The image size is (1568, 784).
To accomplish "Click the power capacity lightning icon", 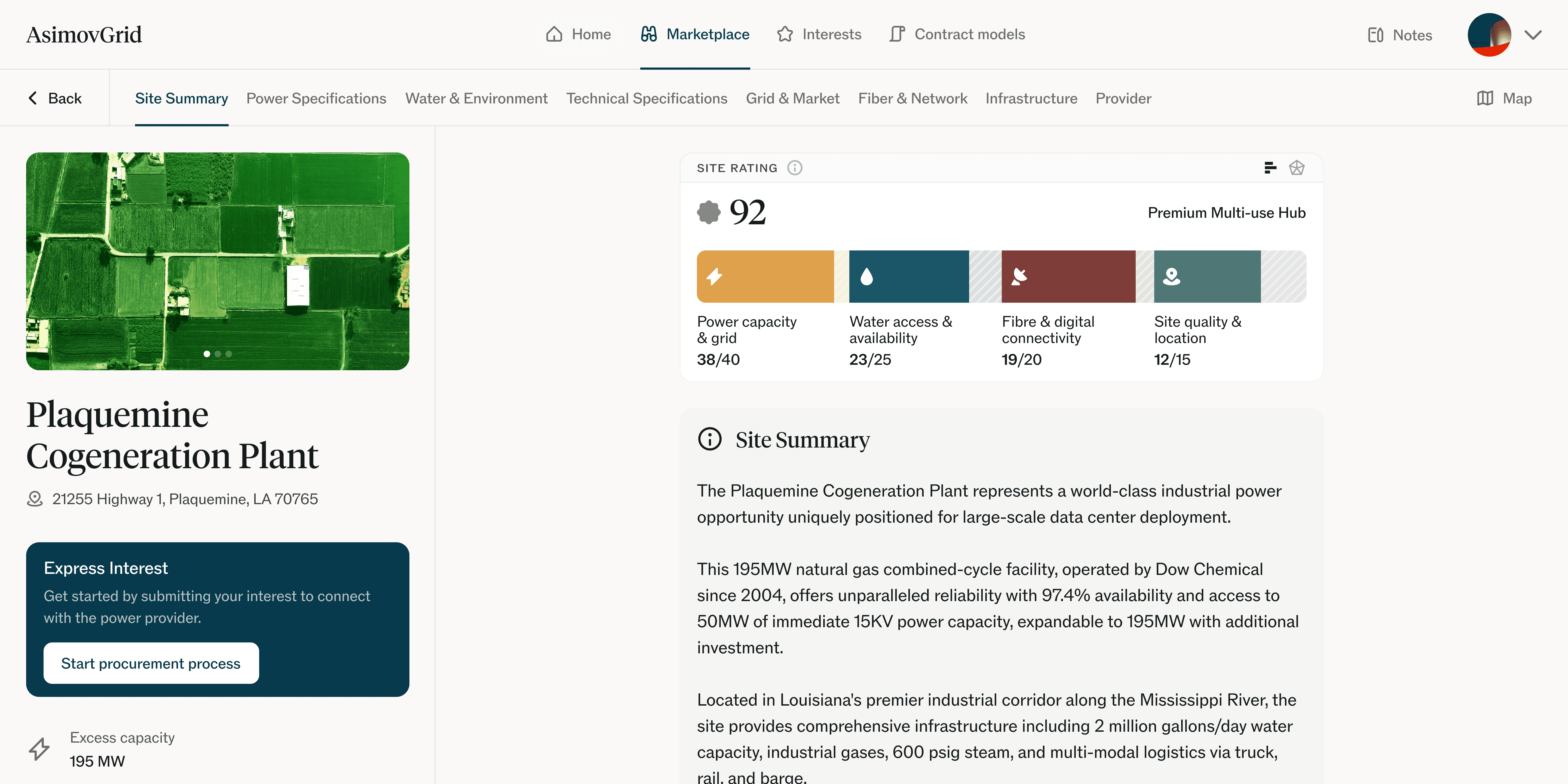I will pos(714,276).
